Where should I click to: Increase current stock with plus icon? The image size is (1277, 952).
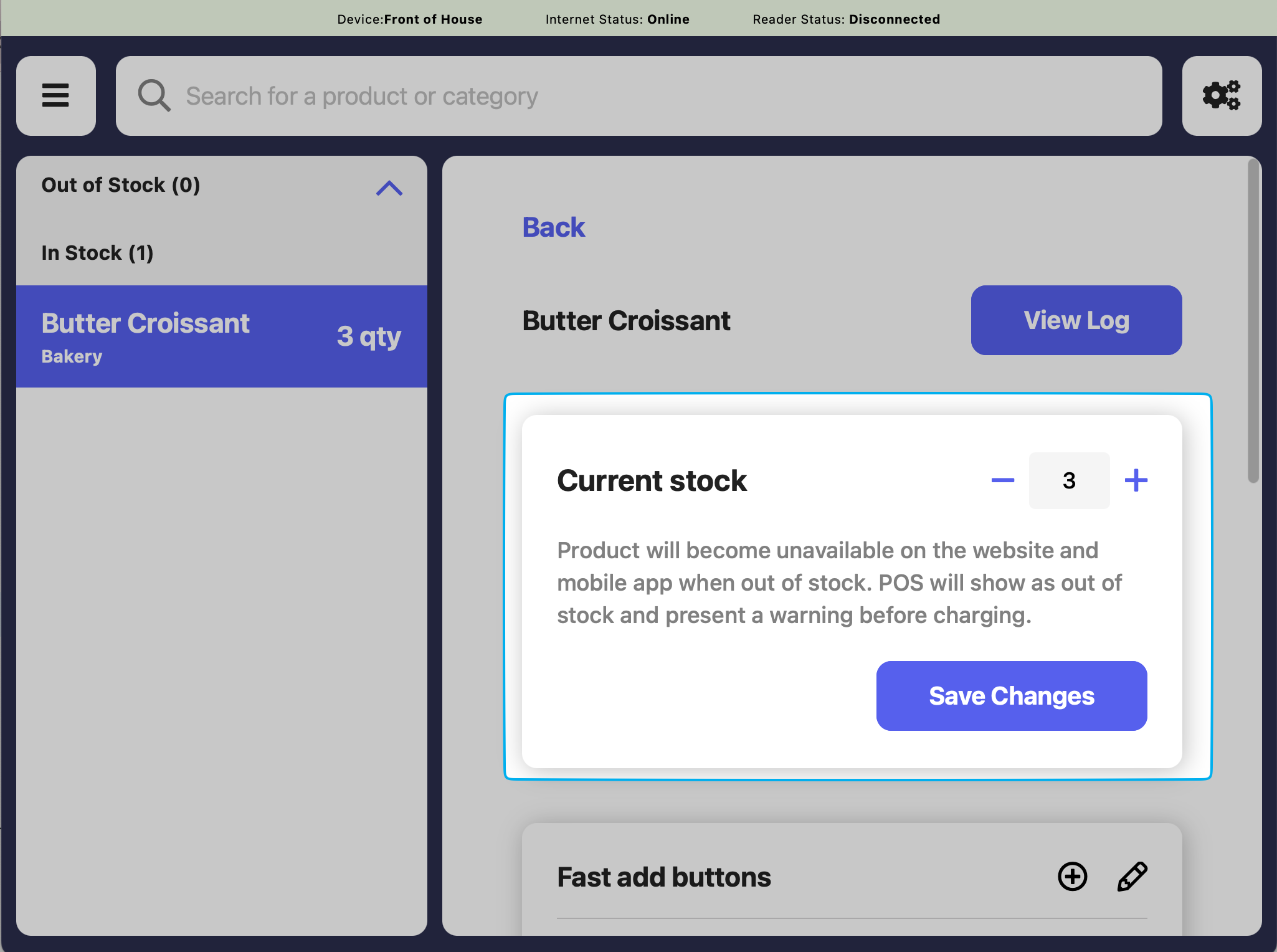point(1136,480)
